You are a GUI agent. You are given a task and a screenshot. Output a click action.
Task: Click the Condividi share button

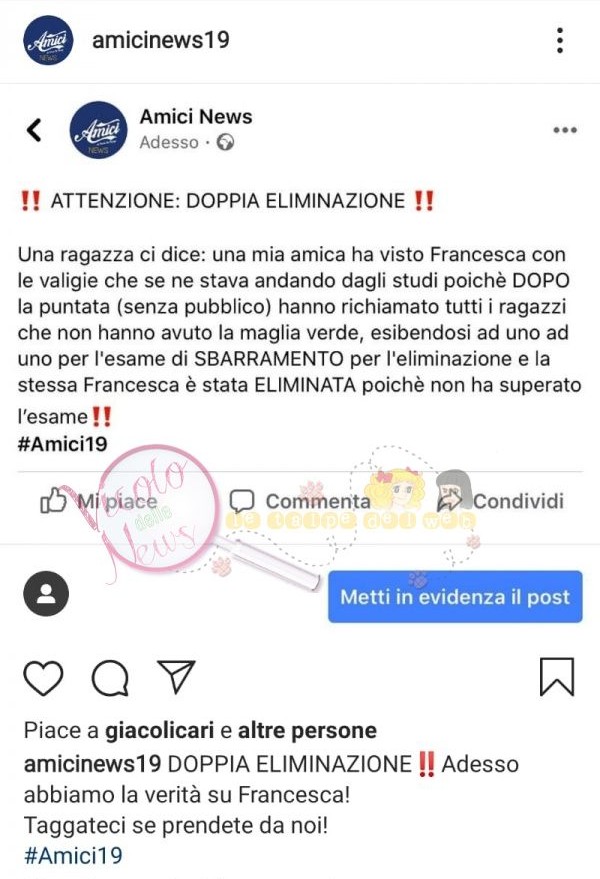501,501
